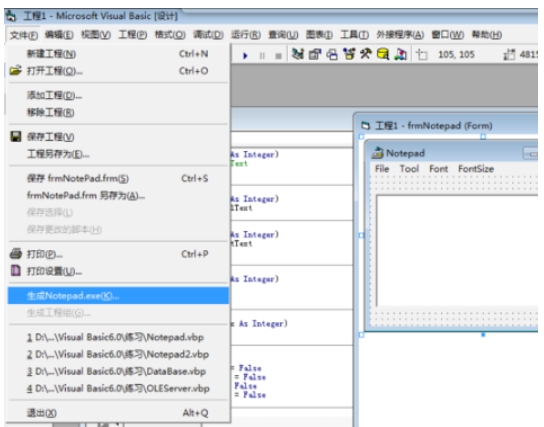Open the Object Browser toolbar icon
The image size is (544, 427).
point(349,54)
